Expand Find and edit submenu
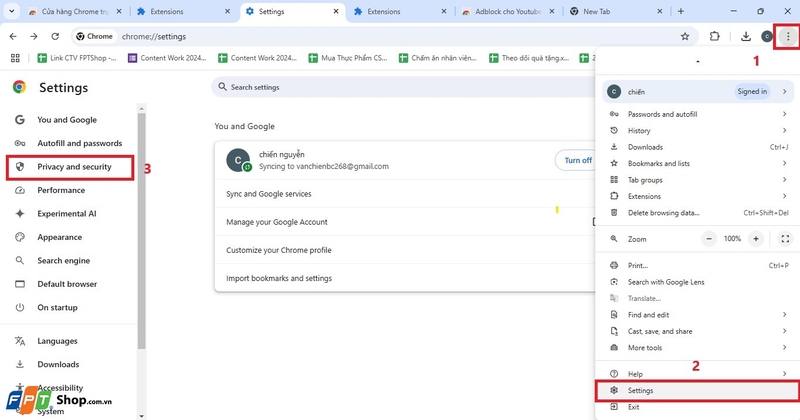 tap(697, 315)
